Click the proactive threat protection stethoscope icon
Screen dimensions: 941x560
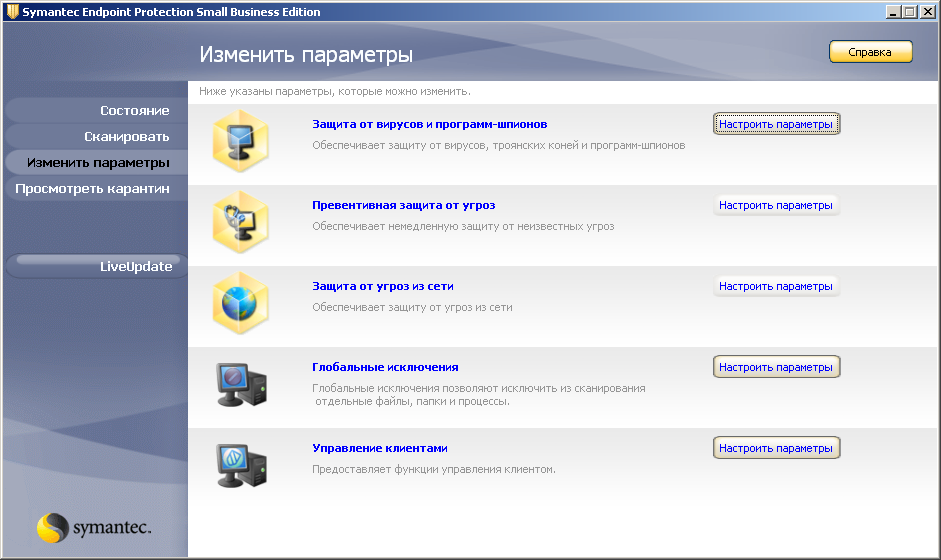pos(240,222)
